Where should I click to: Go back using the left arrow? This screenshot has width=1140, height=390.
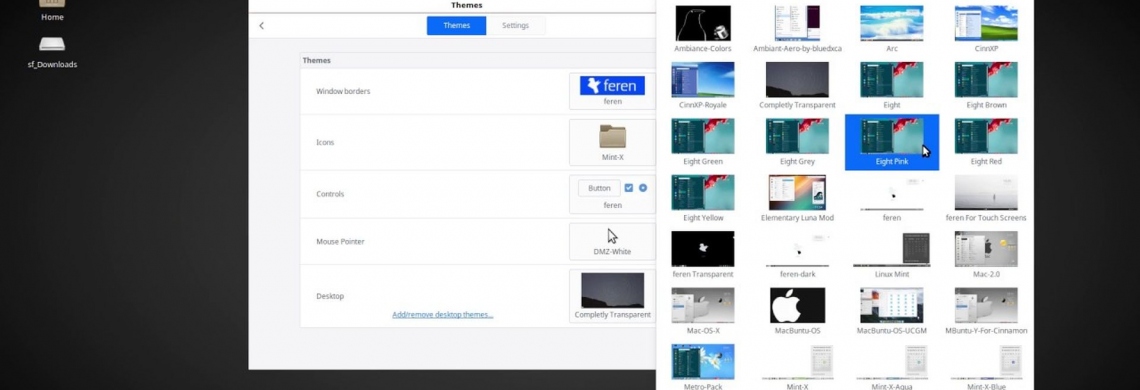tap(262, 25)
